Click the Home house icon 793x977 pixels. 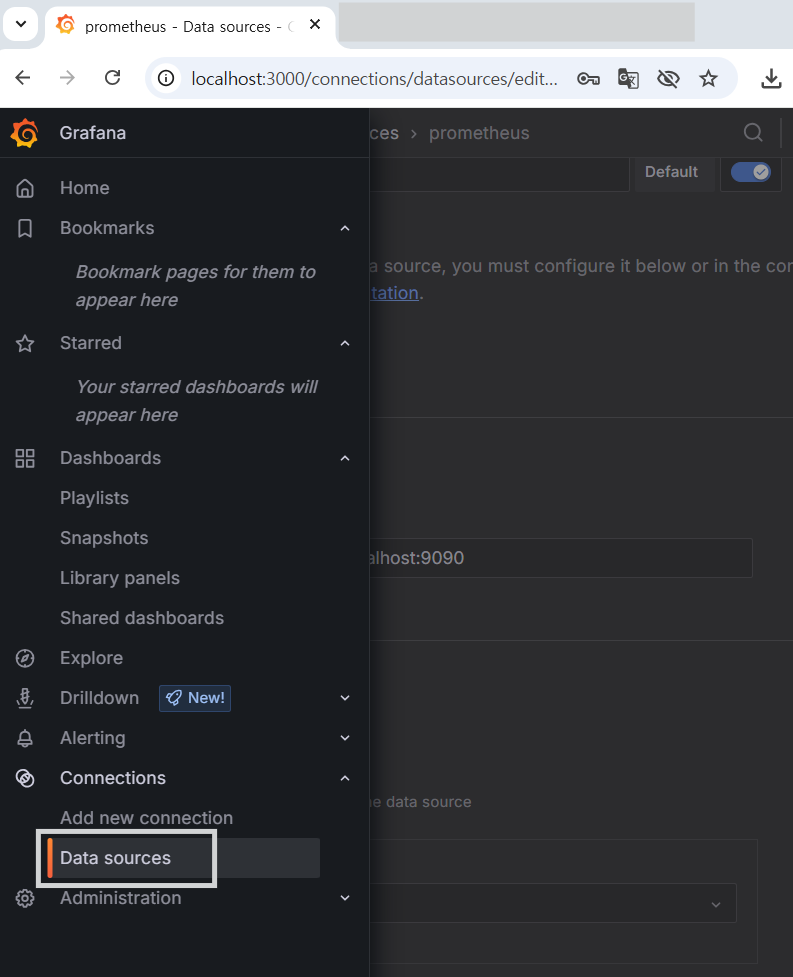(x=25, y=188)
